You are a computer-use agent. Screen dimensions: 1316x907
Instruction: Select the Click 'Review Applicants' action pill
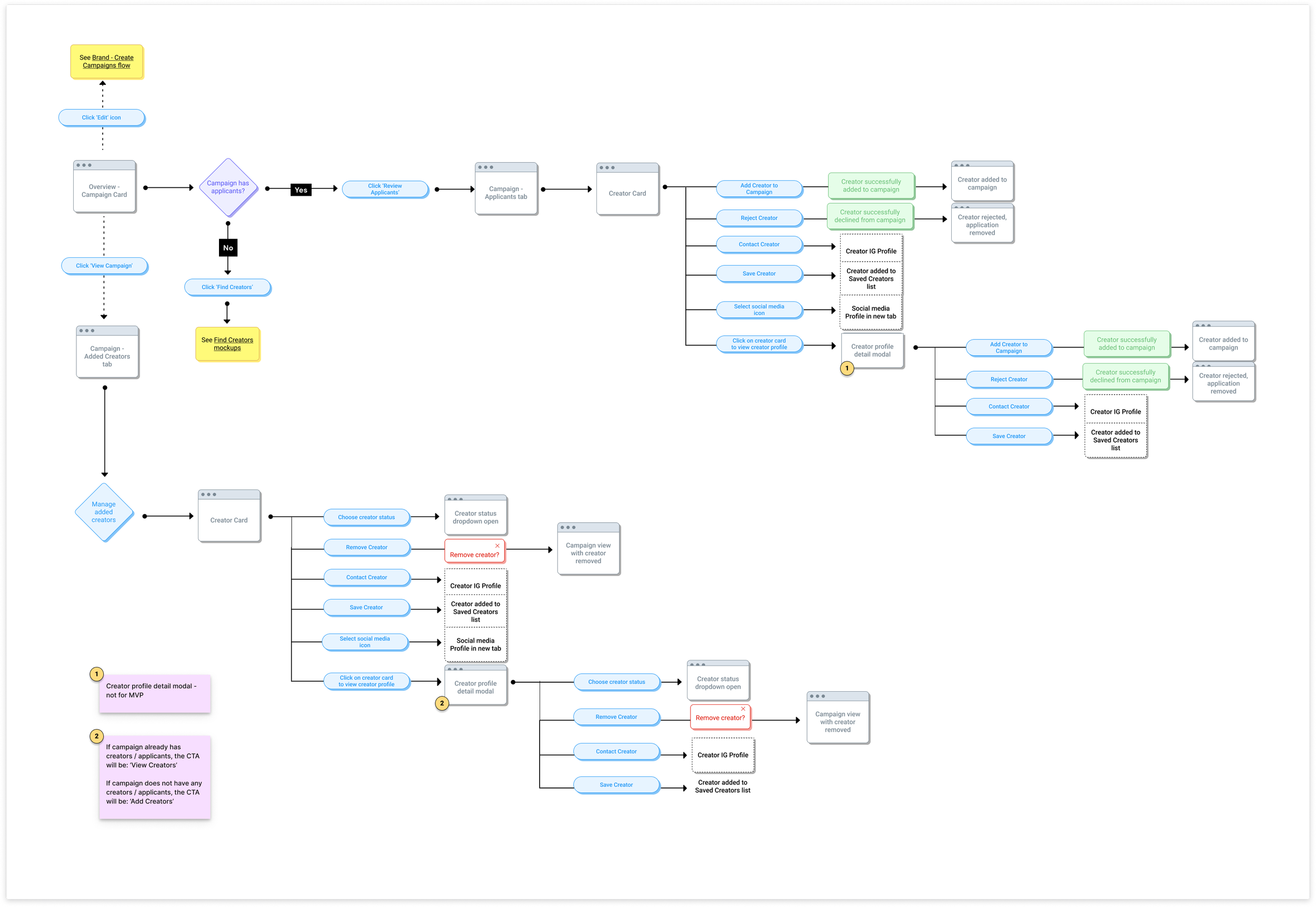tap(385, 189)
